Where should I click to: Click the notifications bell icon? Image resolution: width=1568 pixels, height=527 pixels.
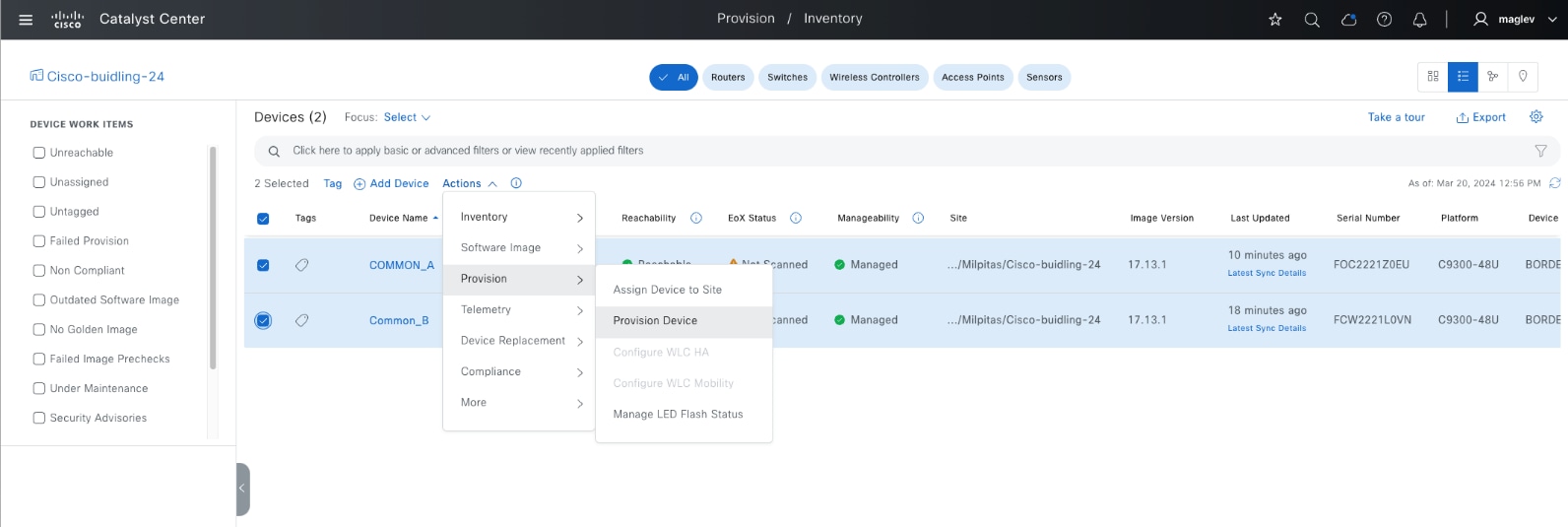(x=1419, y=20)
